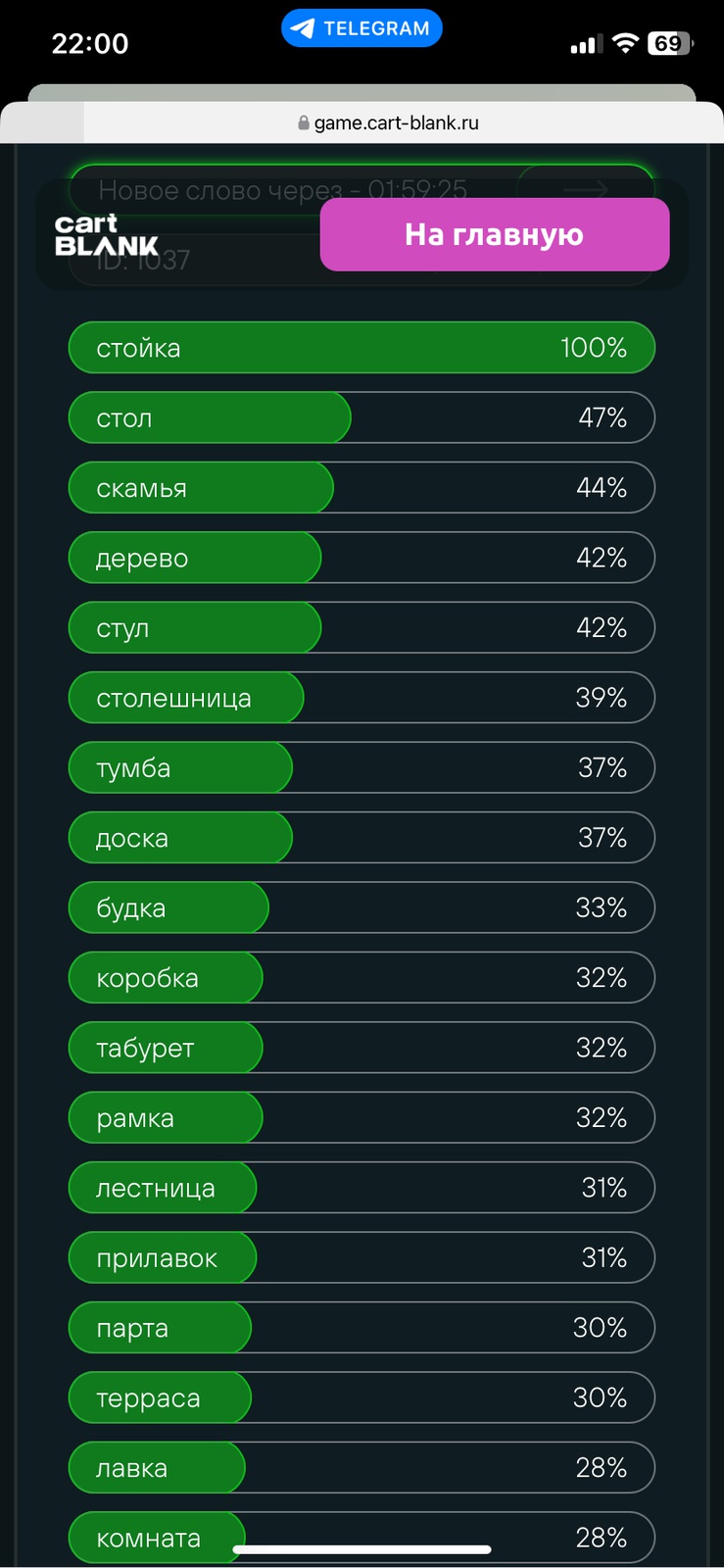Tap the 'будка' 33% entry
724x1568 pixels.
coord(362,908)
